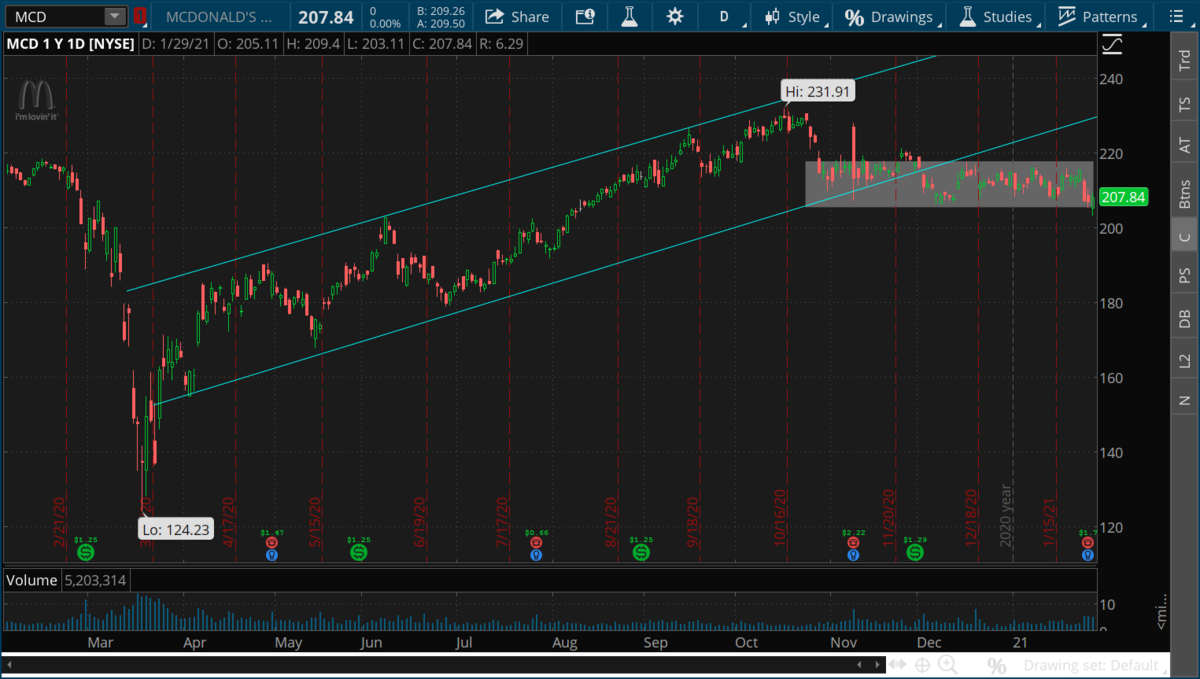The width and height of the screenshot is (1200, 679).
Task: Click the blue conference call icon near August
Action: [536, 554]
